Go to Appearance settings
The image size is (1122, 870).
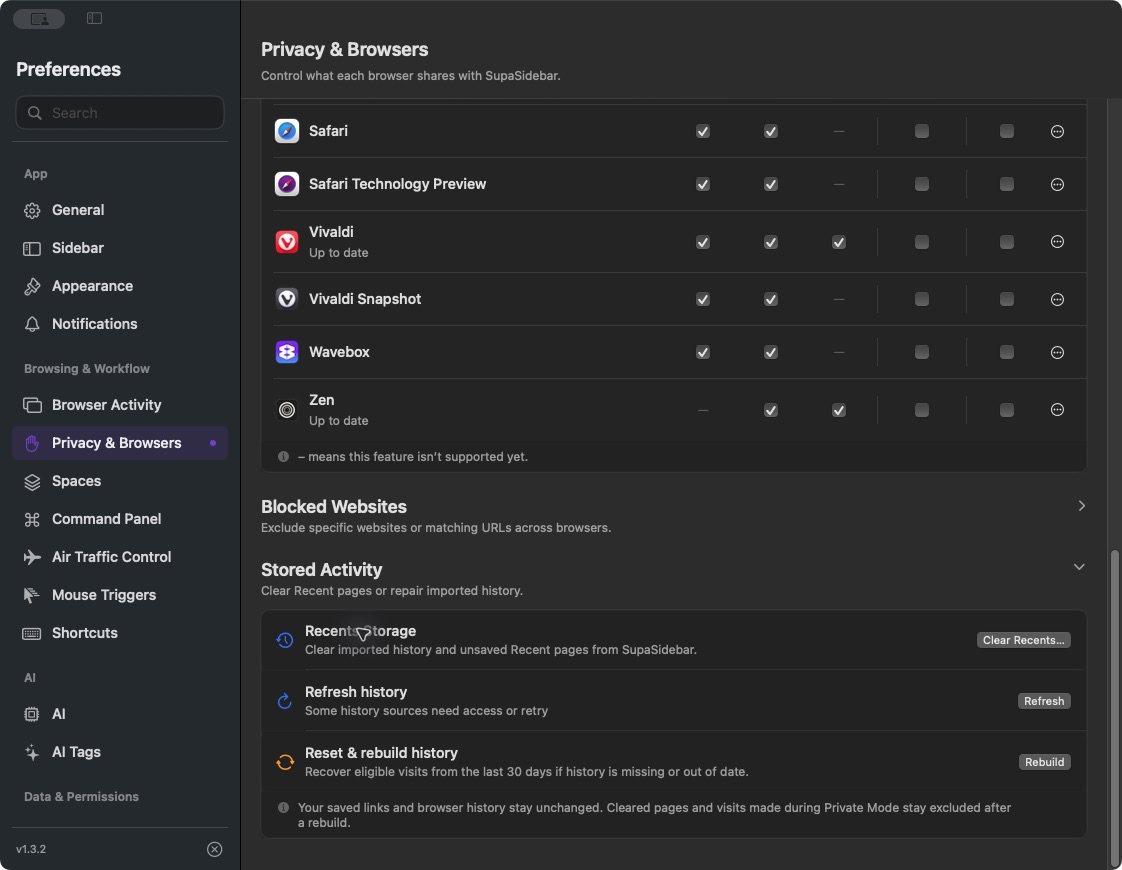coord(119,286)
